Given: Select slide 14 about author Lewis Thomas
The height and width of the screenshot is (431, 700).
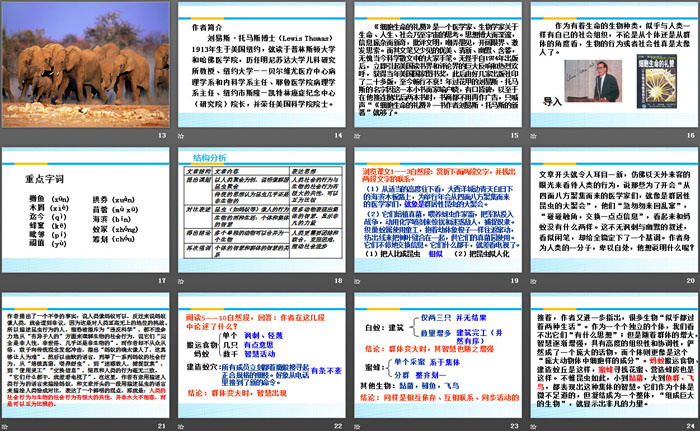Looking at the screenshot, I should (x=262, y=65).
